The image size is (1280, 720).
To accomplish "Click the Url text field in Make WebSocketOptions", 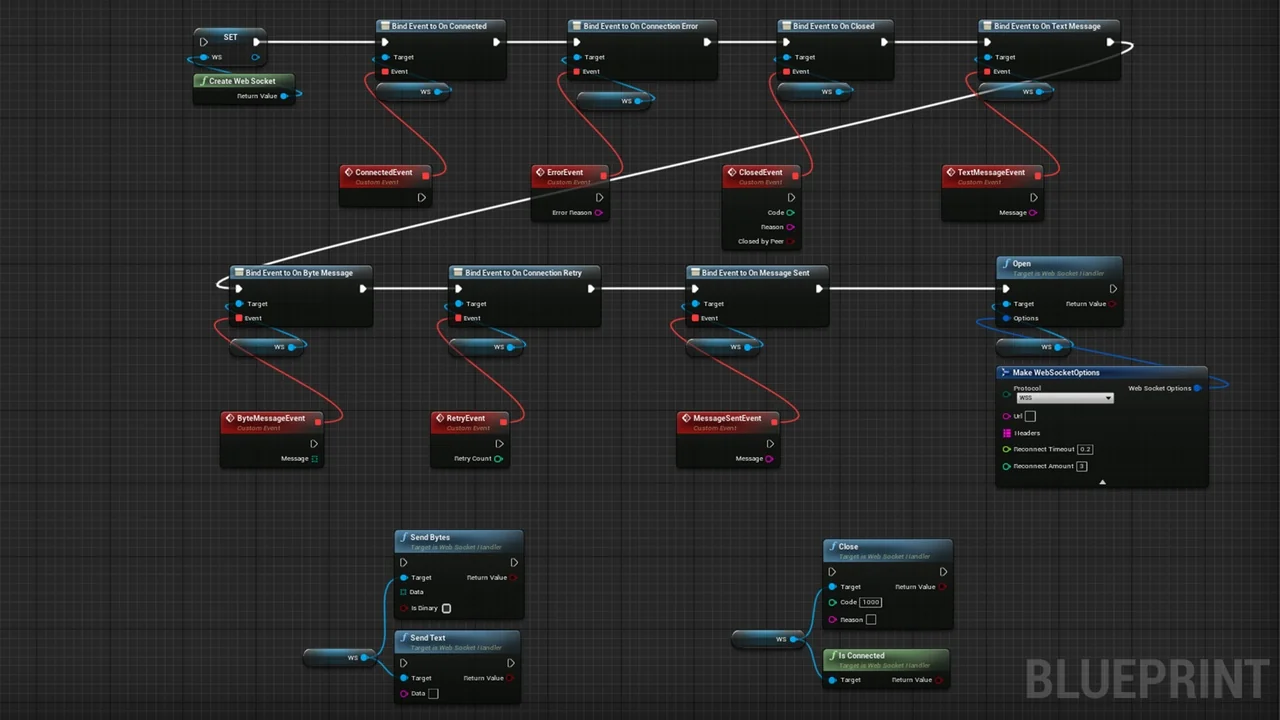I will 1030,416.
